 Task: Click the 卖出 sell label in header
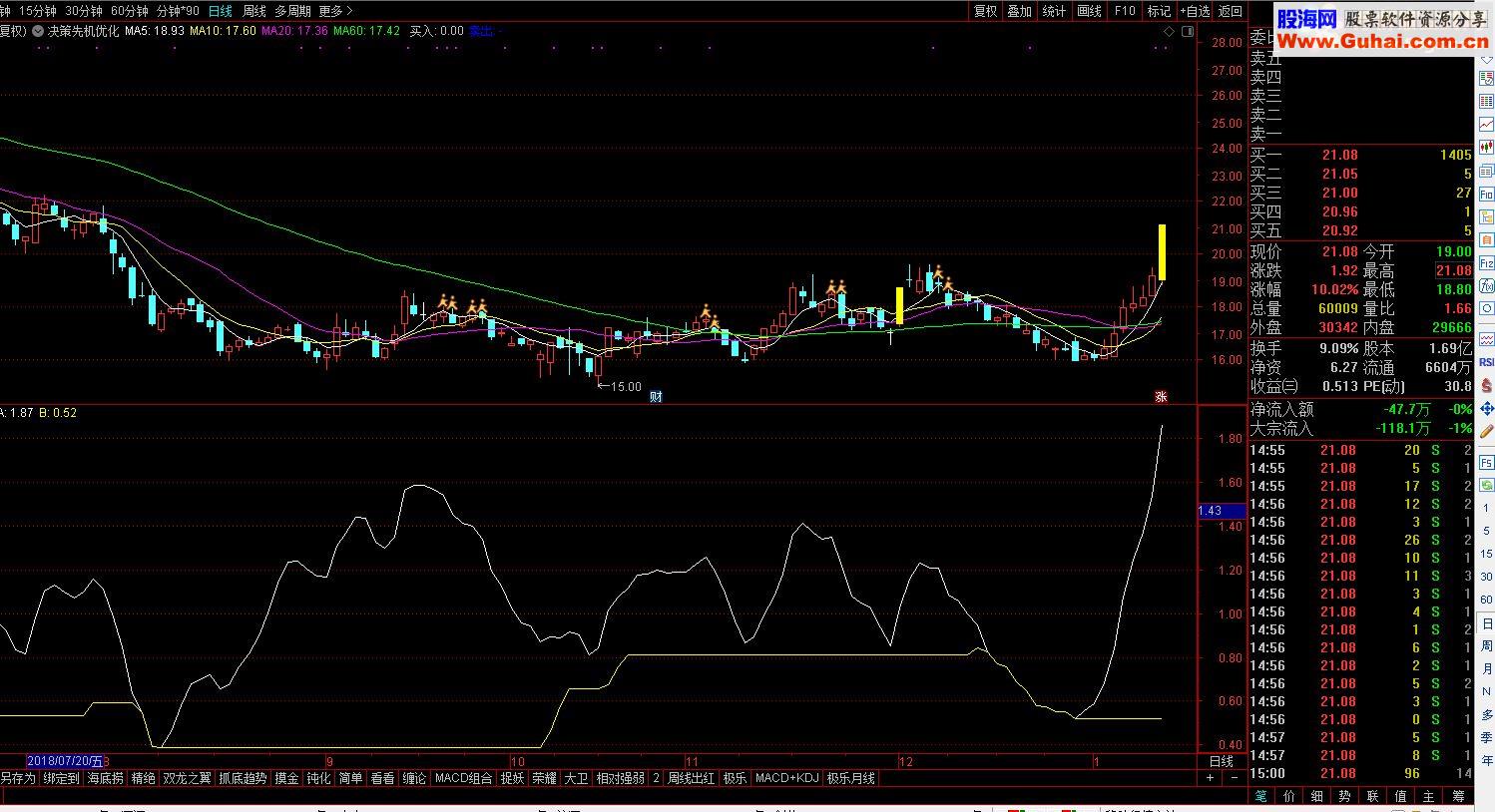pos(482,31)
